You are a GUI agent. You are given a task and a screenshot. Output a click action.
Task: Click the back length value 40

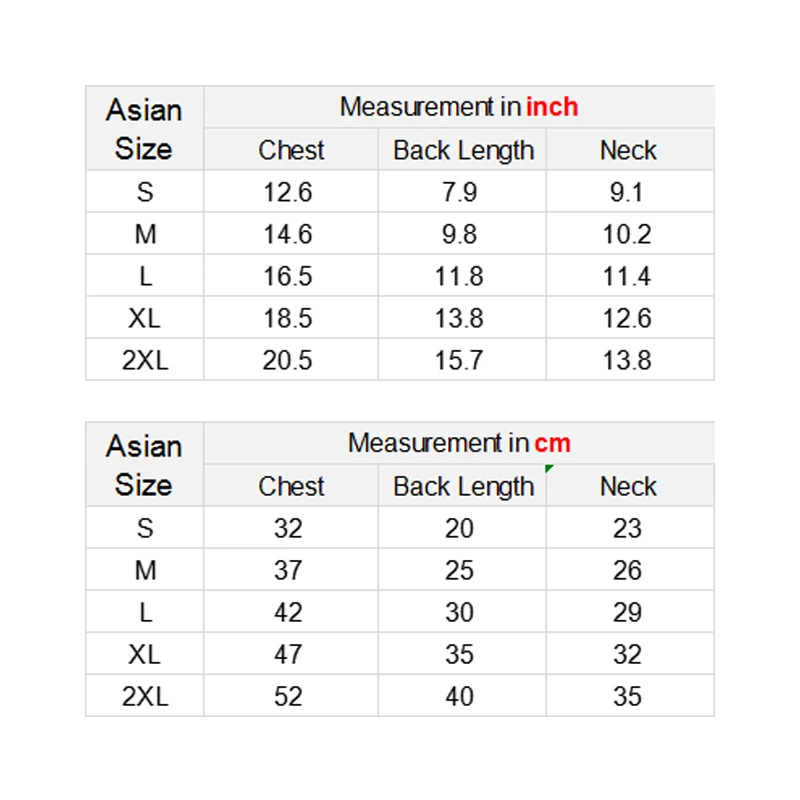(x=459, y=696)
